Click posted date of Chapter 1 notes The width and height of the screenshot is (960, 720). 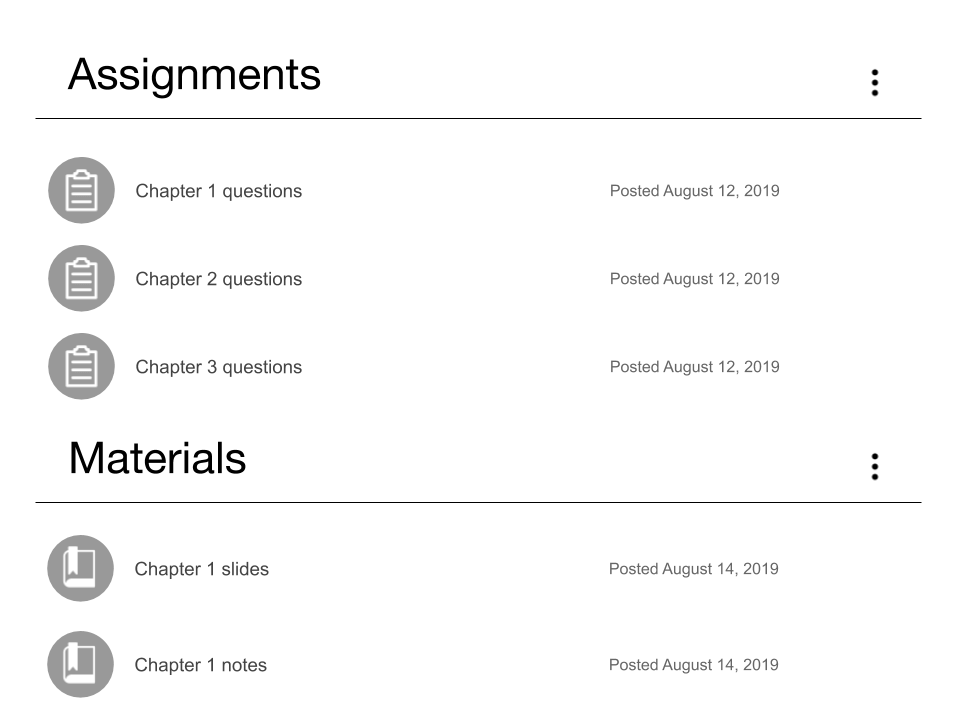(x=693, y=665)
